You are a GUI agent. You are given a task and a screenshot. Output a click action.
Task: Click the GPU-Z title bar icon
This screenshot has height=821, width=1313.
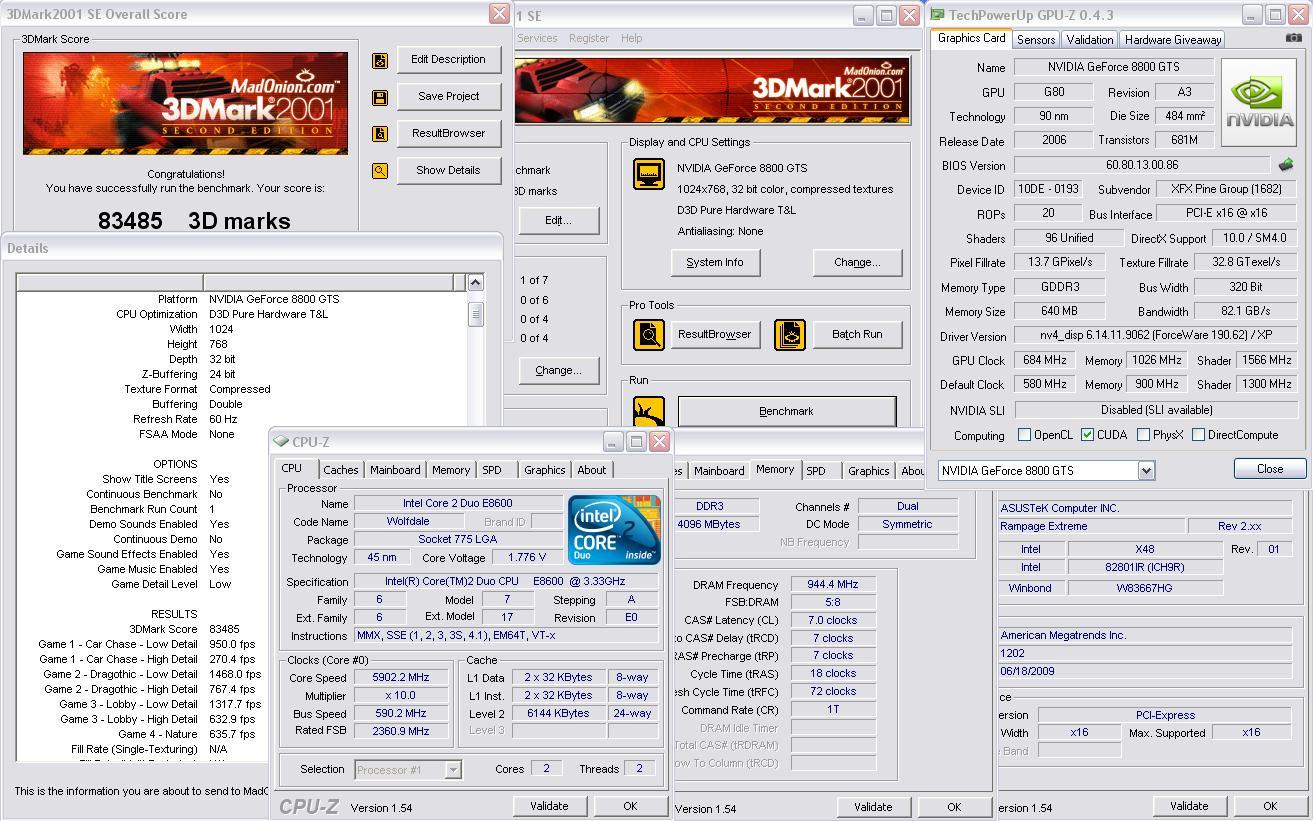tap(938, 14)
